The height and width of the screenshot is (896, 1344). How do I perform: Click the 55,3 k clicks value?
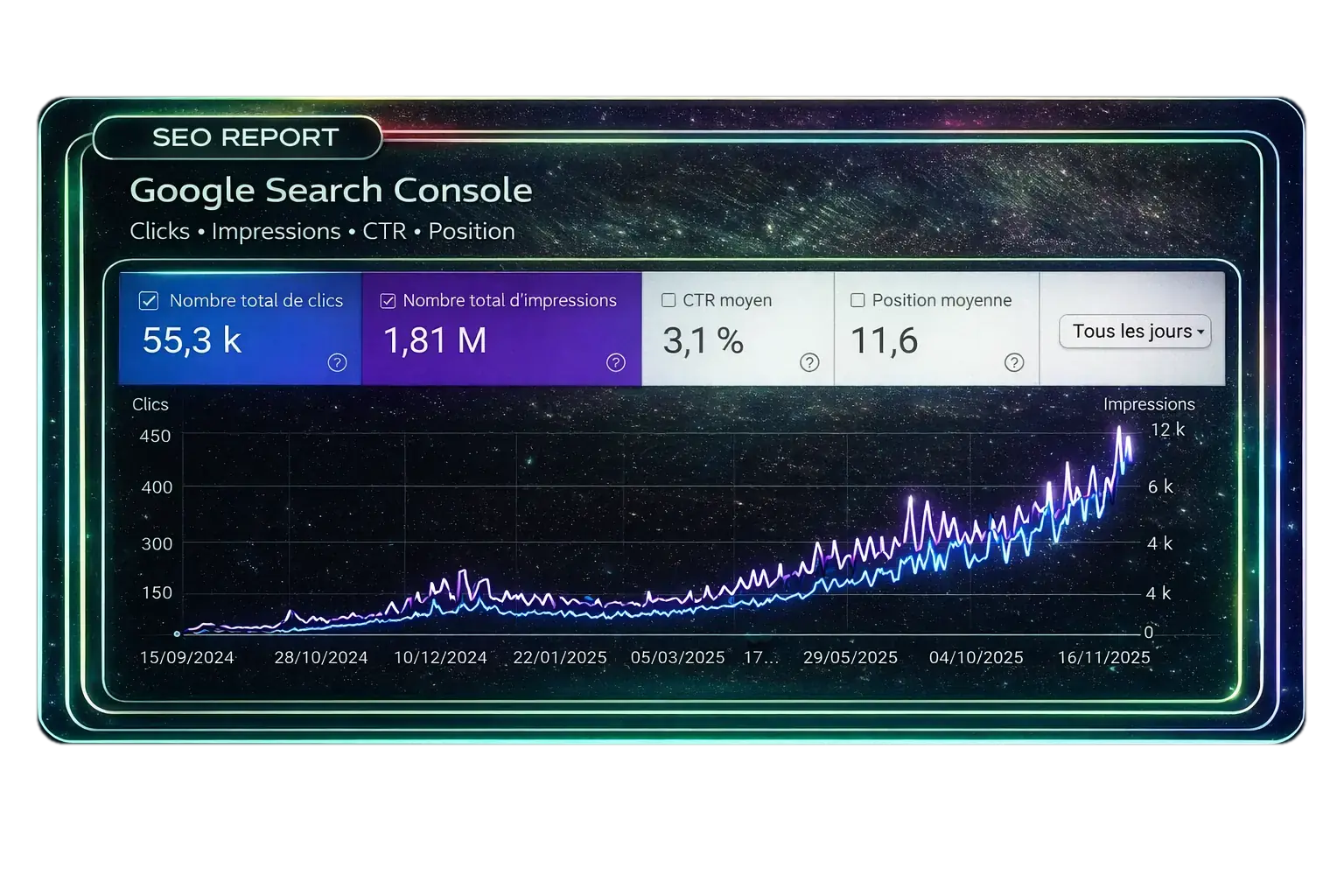192,340
